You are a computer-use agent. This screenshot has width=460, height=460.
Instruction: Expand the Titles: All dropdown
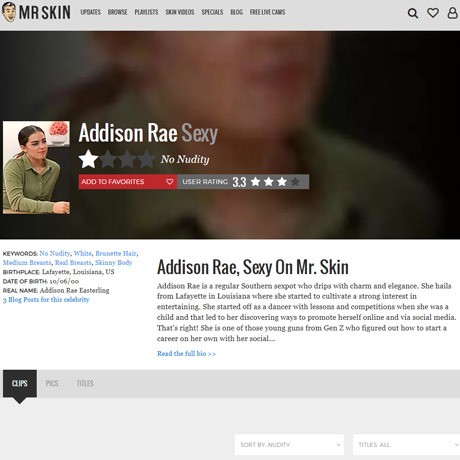406,444
